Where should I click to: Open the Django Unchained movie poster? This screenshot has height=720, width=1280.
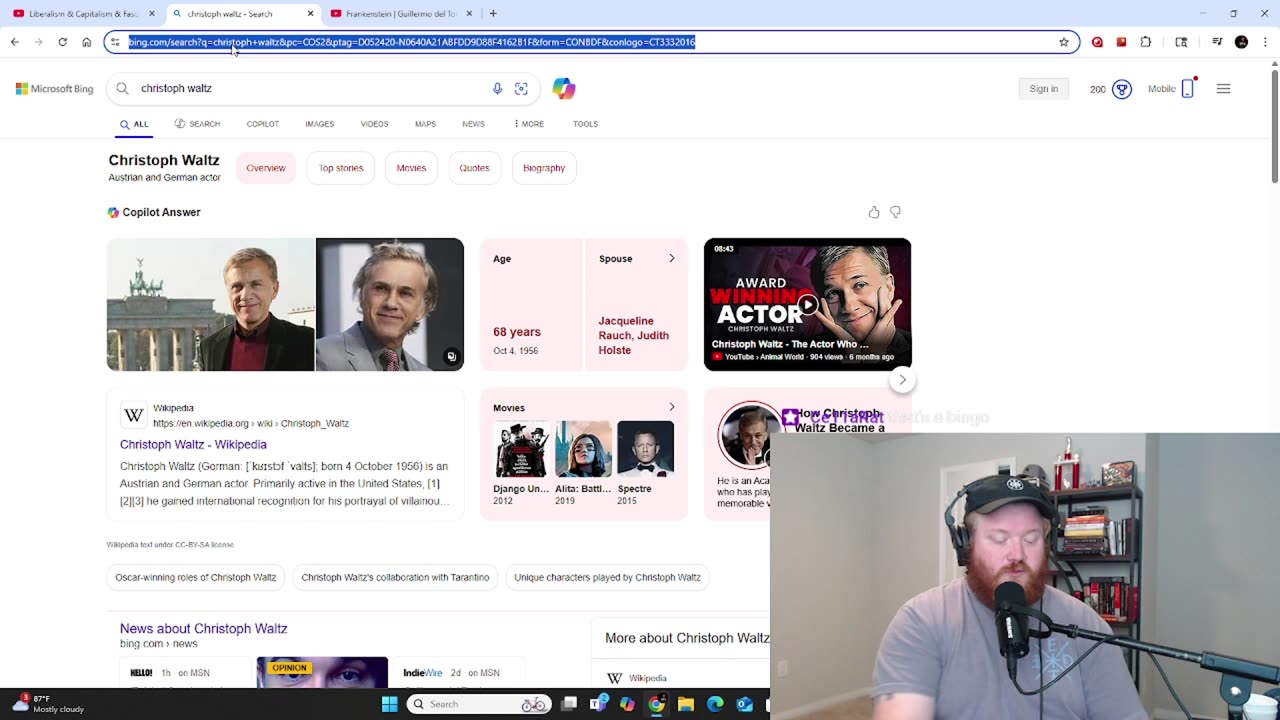coord(521,449)
